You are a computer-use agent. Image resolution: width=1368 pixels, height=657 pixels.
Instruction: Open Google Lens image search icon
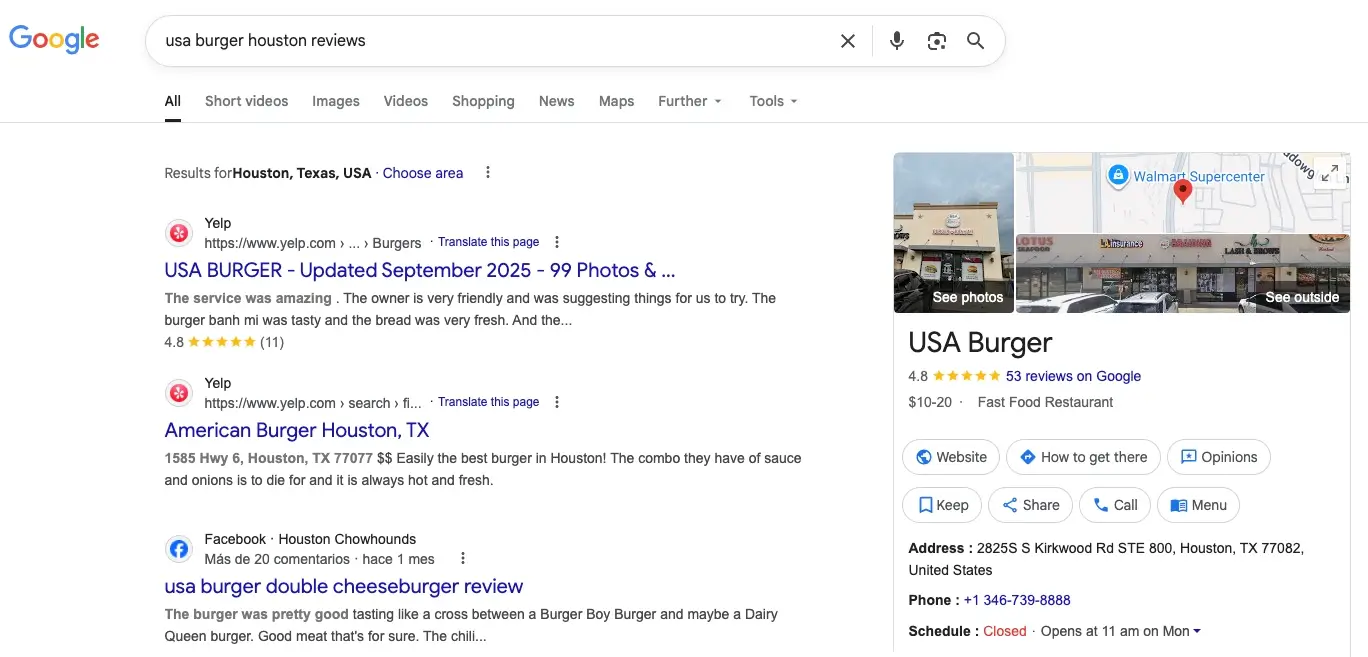pyautogui.click(x=936, y=41)
